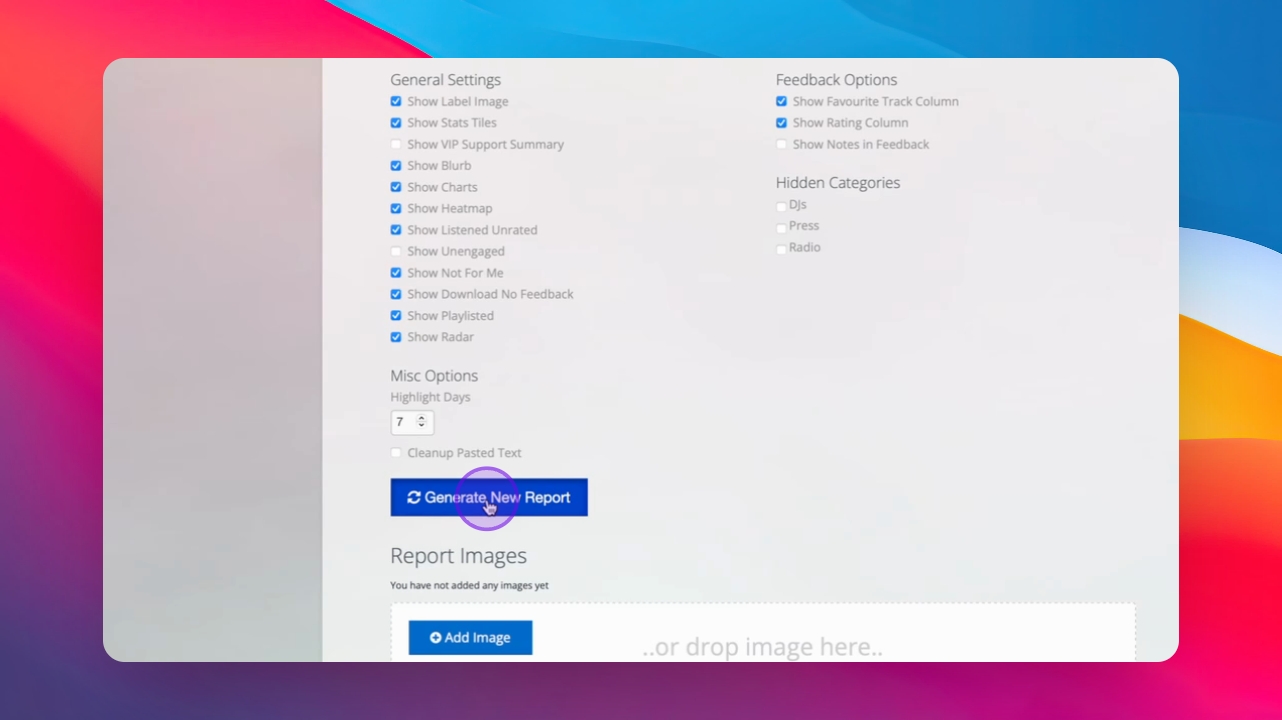Click the Generate New Report button
1282x720 pixels.
coord(489,497)
